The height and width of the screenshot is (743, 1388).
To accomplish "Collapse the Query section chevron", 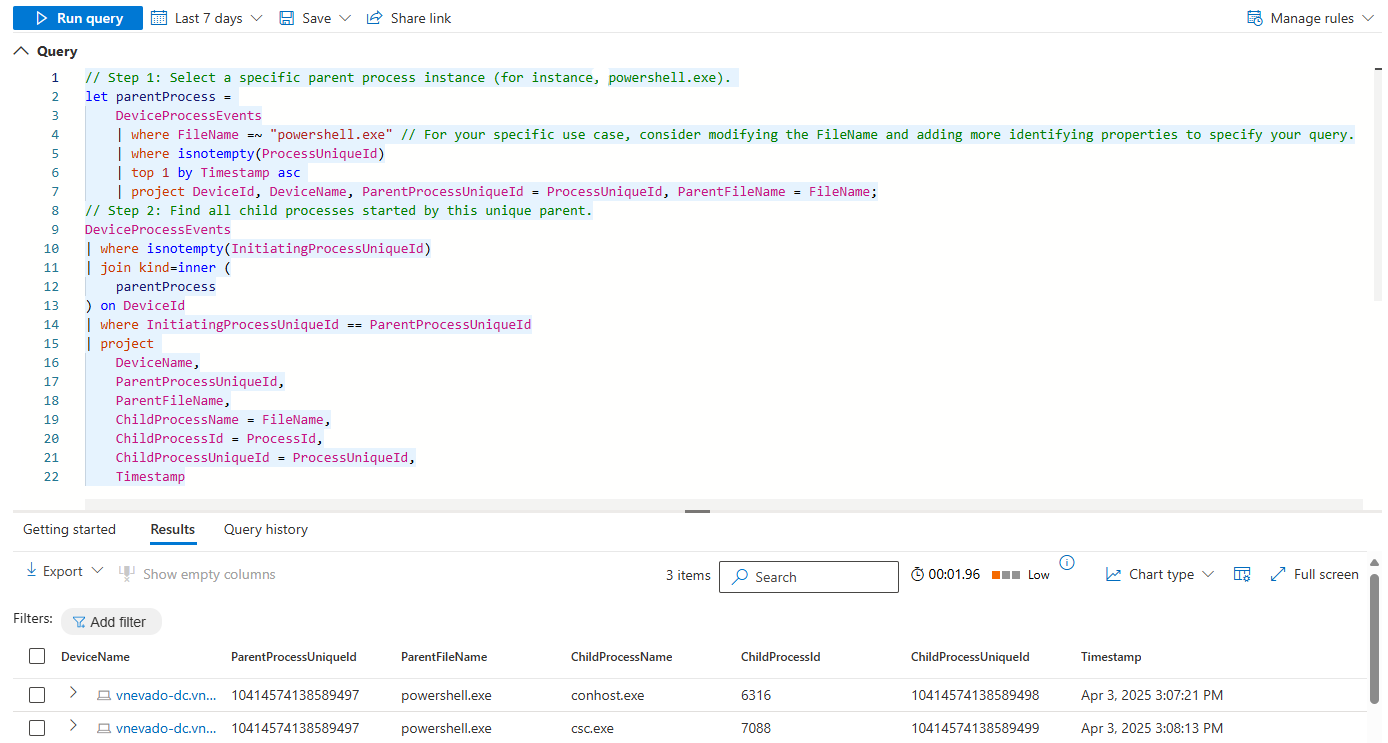I will tap(22, 51).
